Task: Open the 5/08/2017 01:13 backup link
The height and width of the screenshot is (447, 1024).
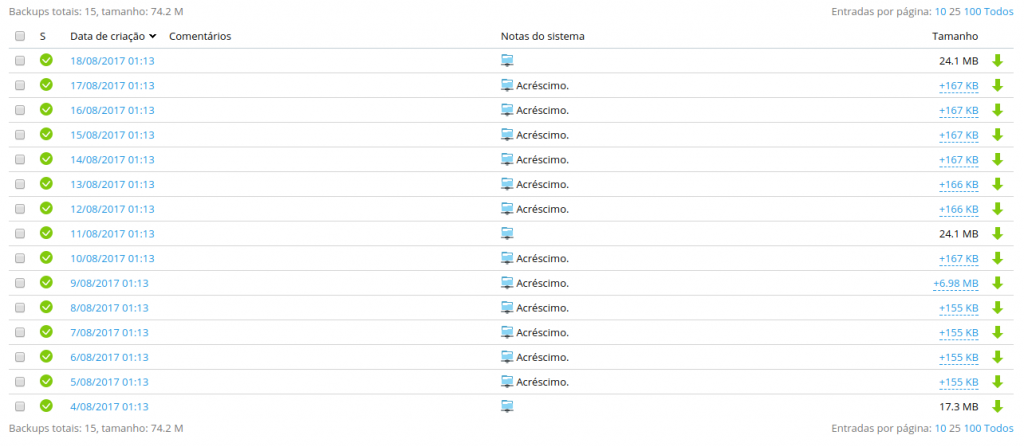Action: point(109,382)
